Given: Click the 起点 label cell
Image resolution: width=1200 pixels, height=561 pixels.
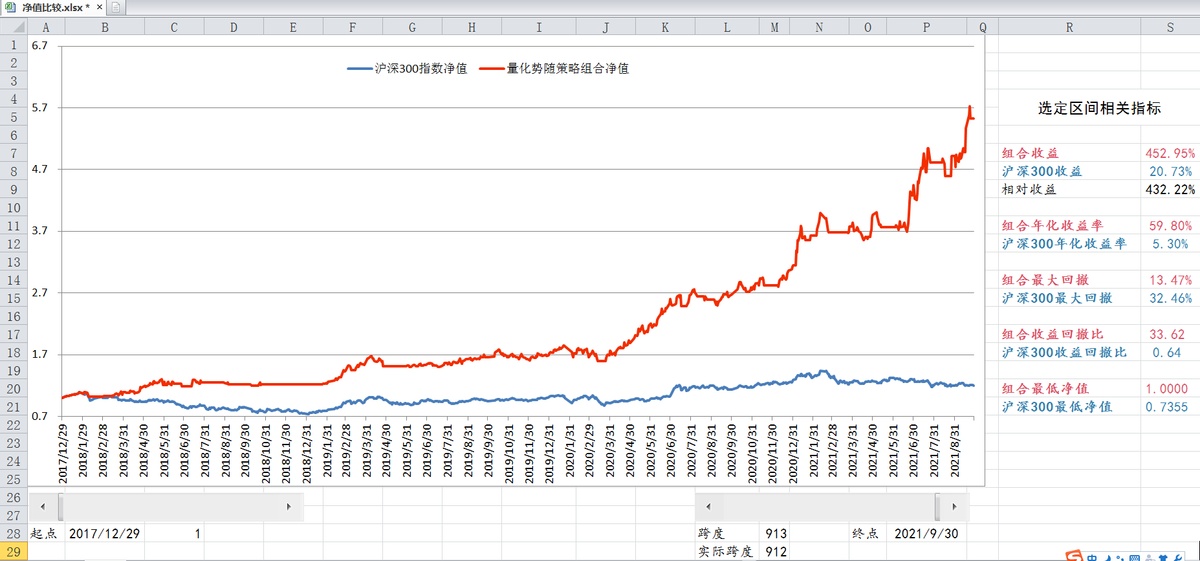Looking at the screenshot, I should [47, 534].
